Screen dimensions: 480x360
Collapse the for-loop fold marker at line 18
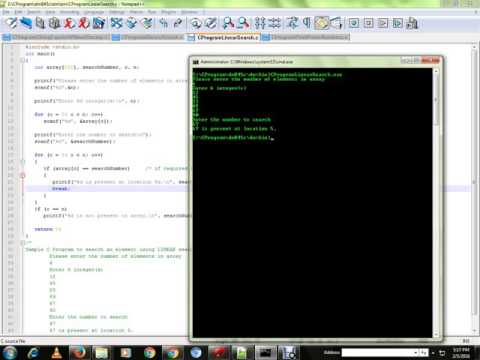pyautogui.click(x=22, y=162)
